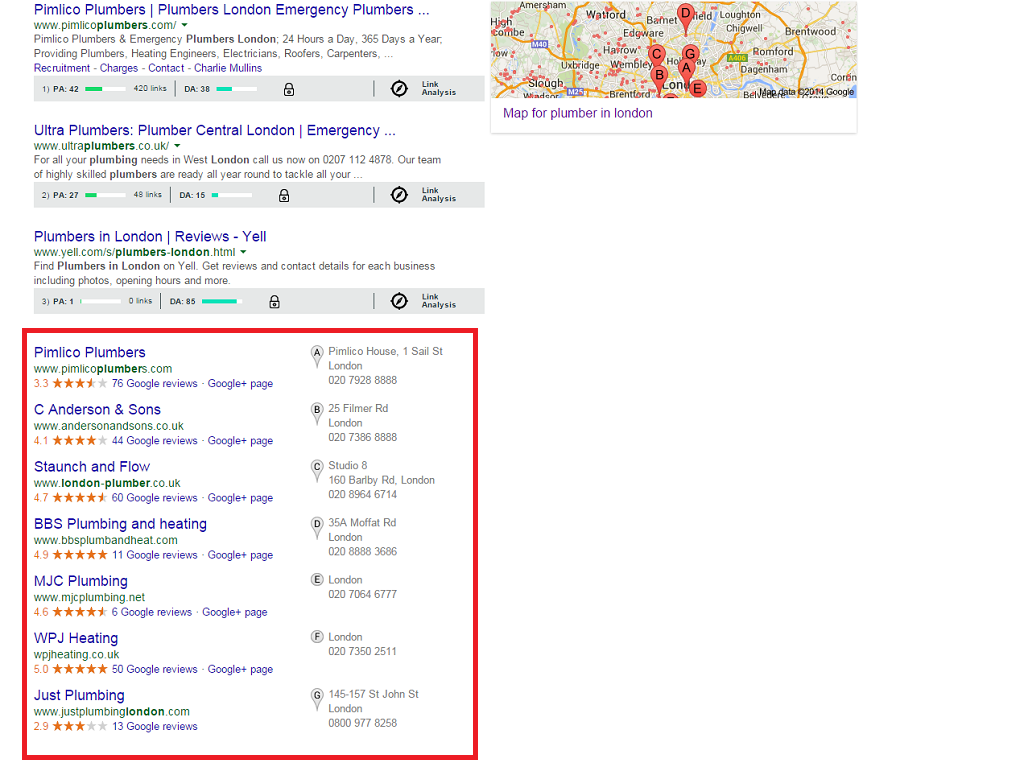The image size is (1024, 776).
Task: Open the Just Plumbing listing
Action: coord(79,695)
